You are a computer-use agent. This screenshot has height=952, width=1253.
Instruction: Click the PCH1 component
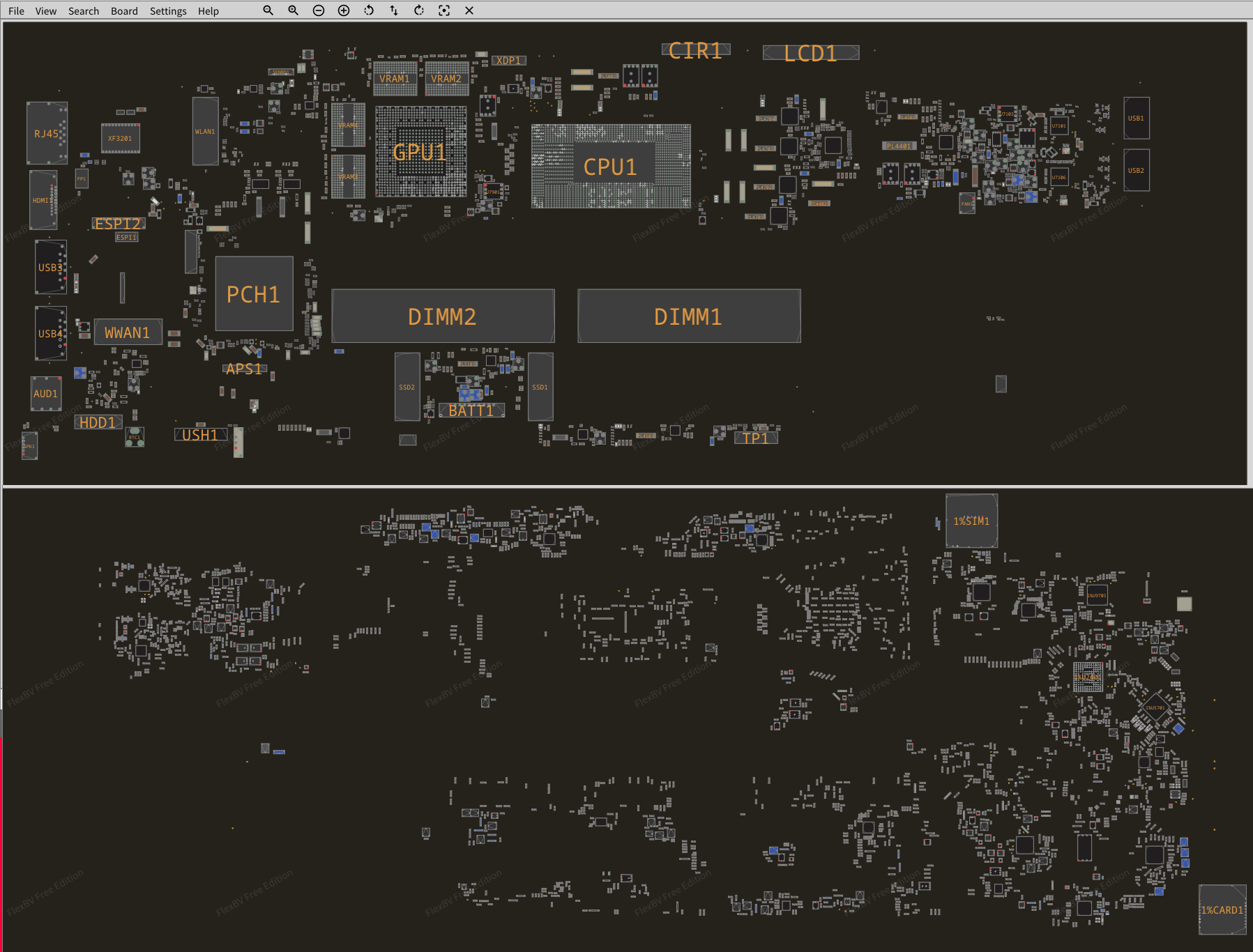(254, 294)
